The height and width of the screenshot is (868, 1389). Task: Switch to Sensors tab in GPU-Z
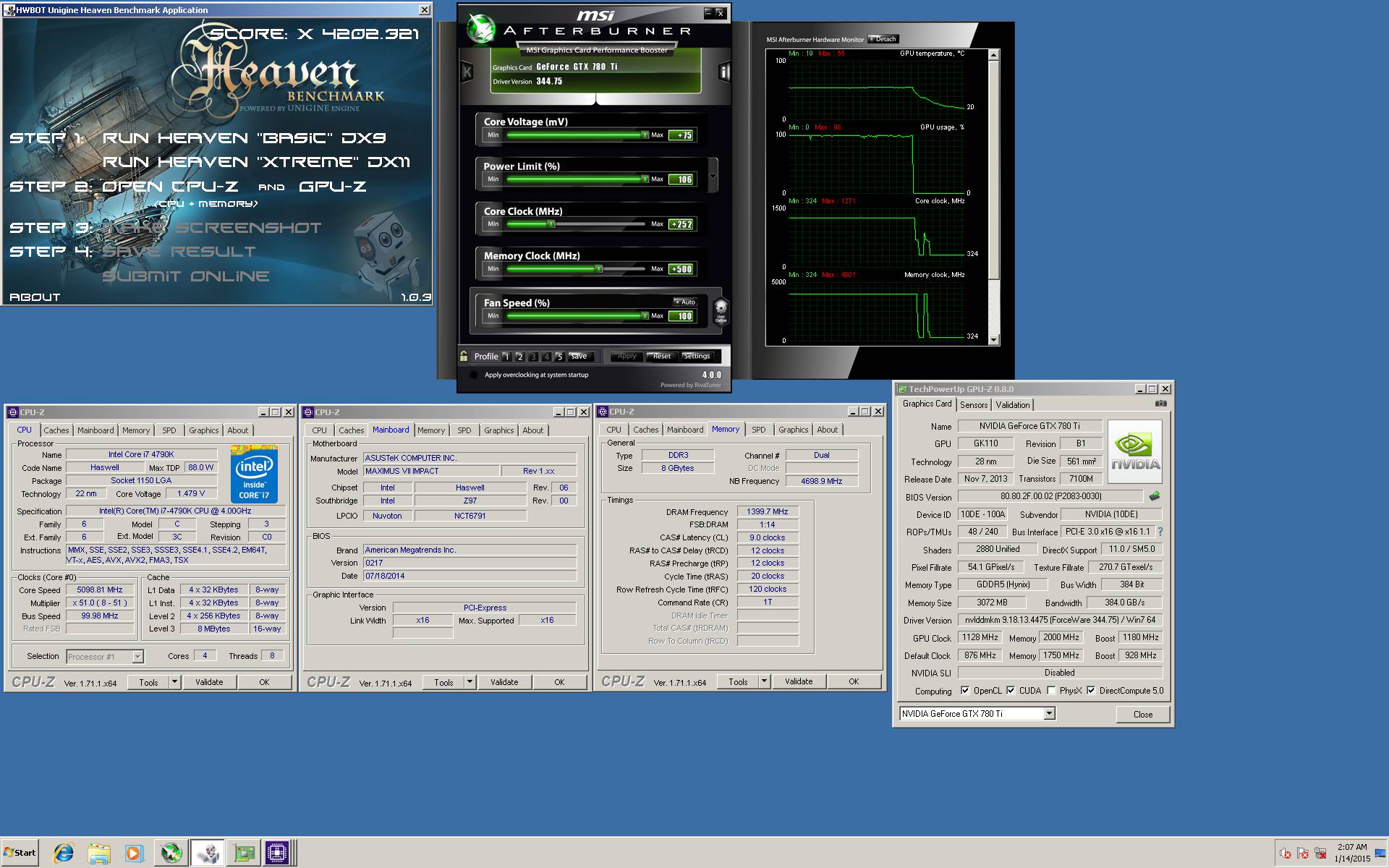973,405
